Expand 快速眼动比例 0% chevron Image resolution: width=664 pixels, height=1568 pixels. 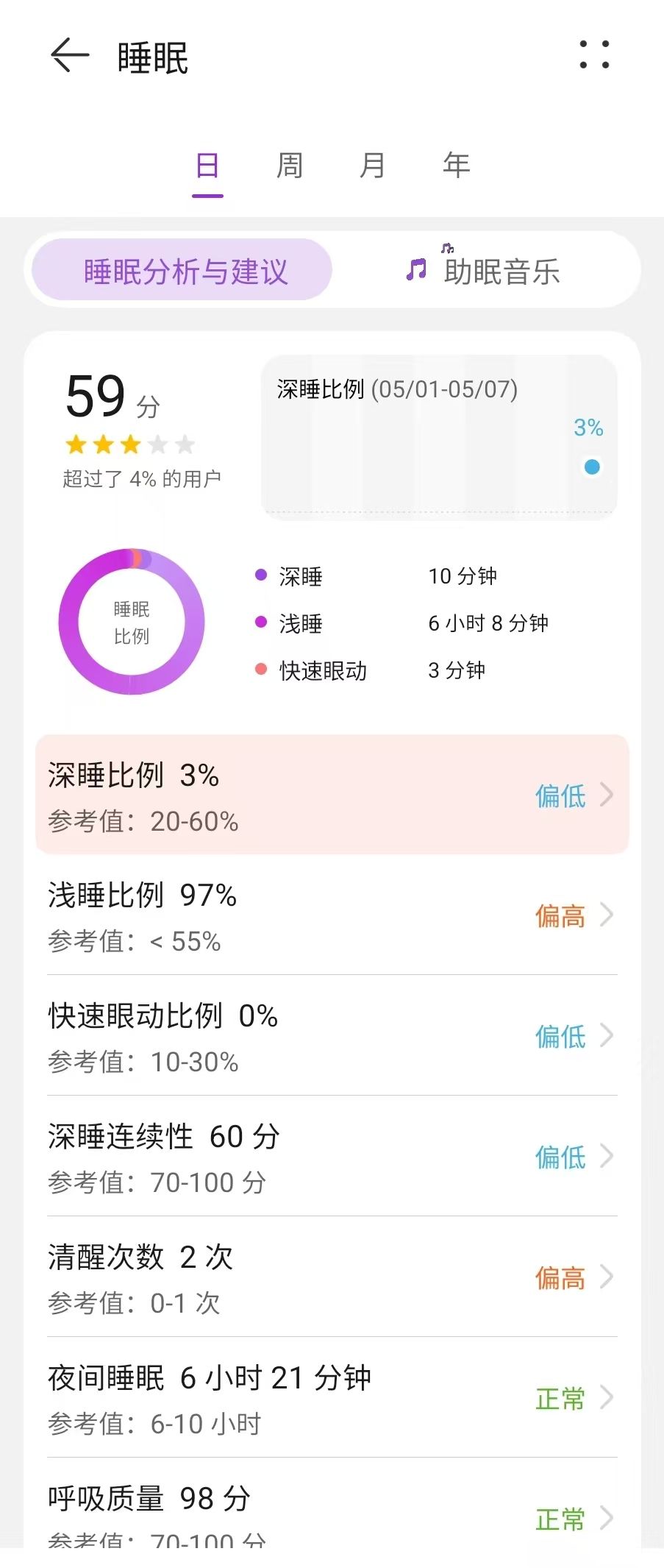pos(607,1035)
